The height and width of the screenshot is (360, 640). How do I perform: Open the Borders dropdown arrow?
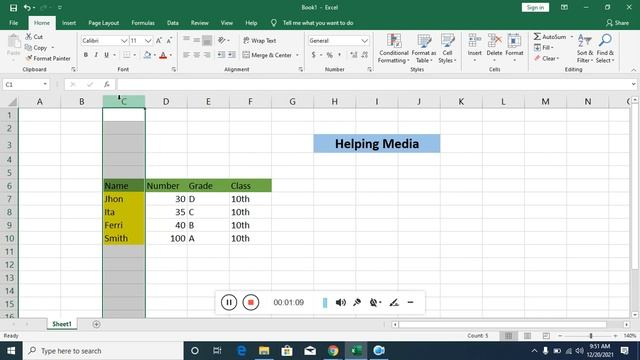tap(134, 55)
